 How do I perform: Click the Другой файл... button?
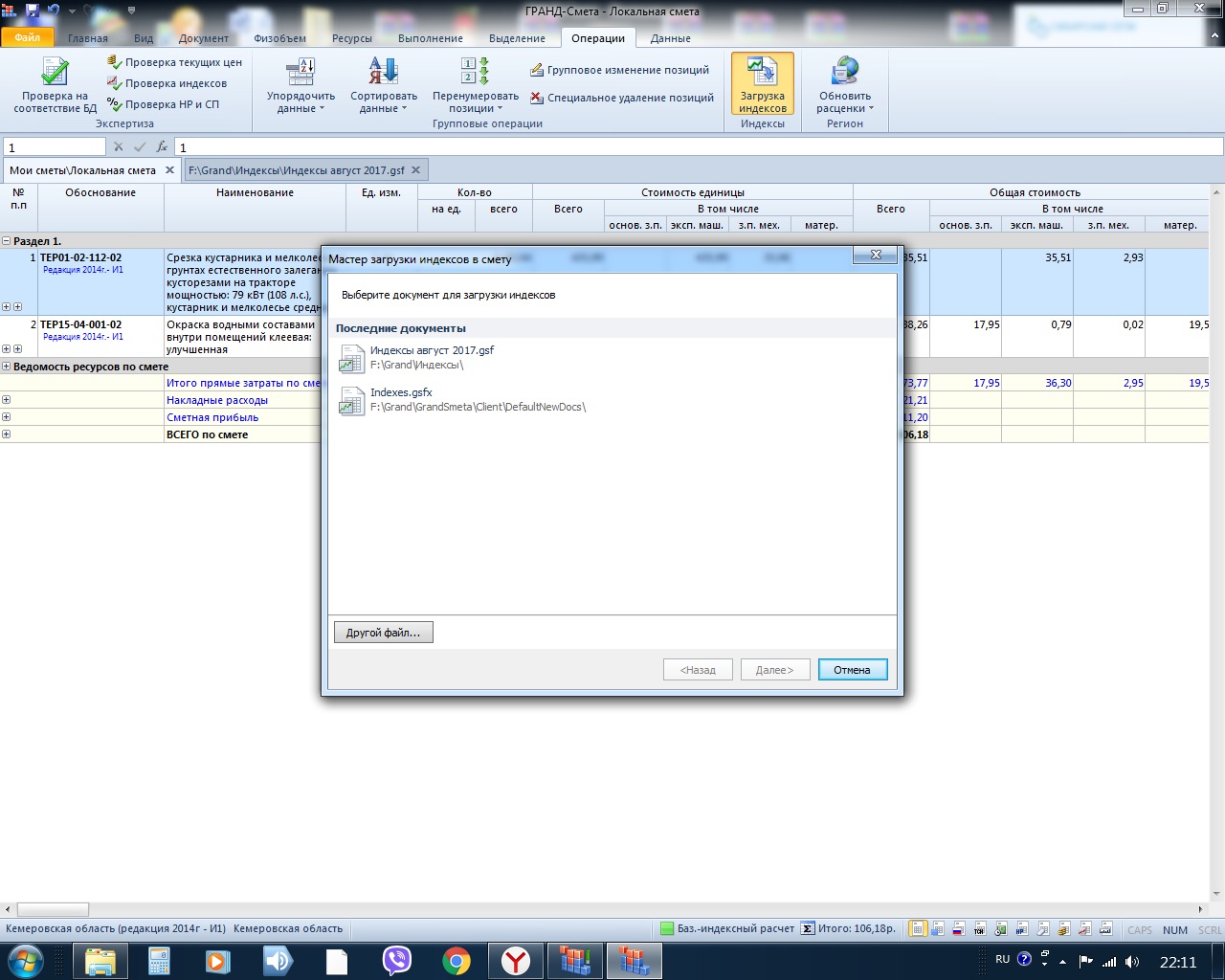[383, 633]
